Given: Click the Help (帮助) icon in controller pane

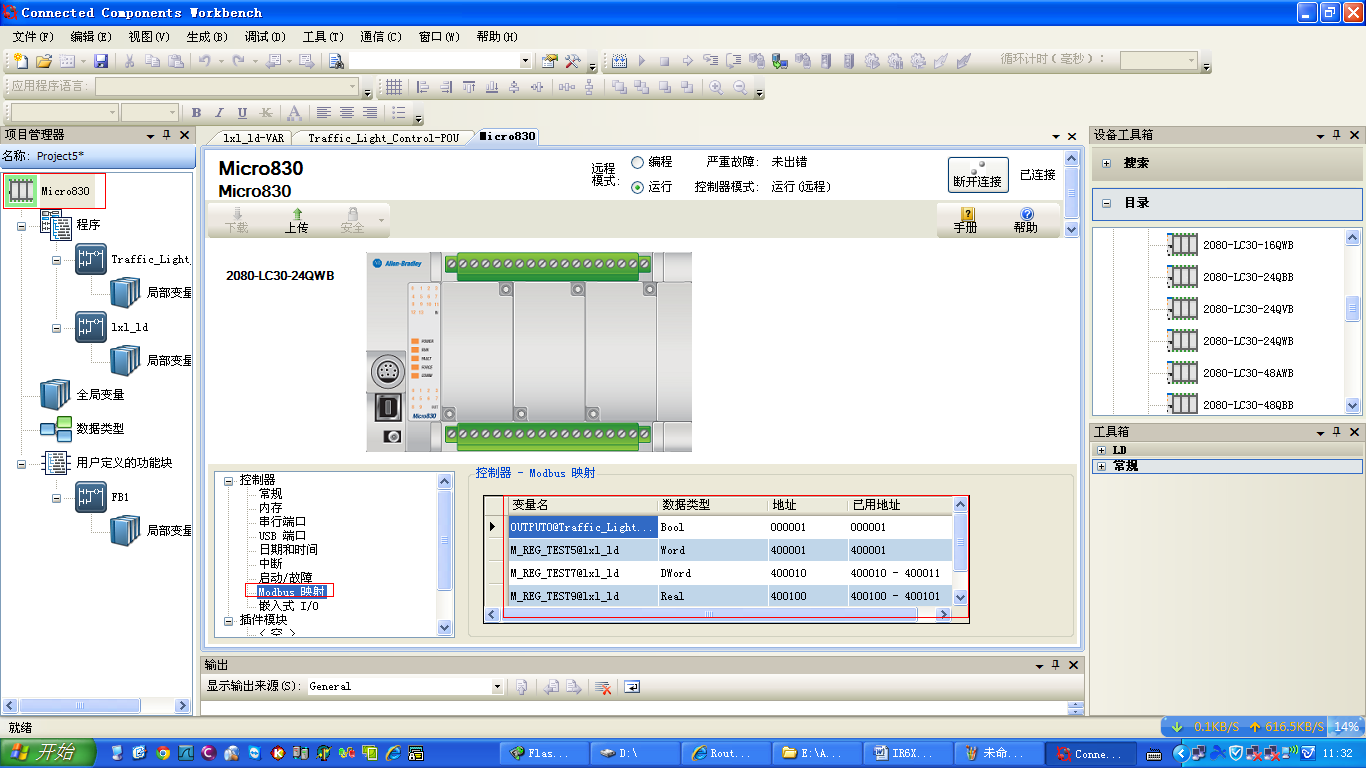Looking at the screenshot, I should pyautogui.click(x=1025, y=220).
